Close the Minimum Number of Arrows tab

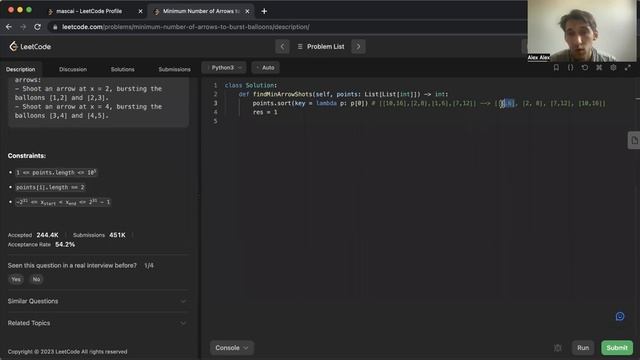247,11
